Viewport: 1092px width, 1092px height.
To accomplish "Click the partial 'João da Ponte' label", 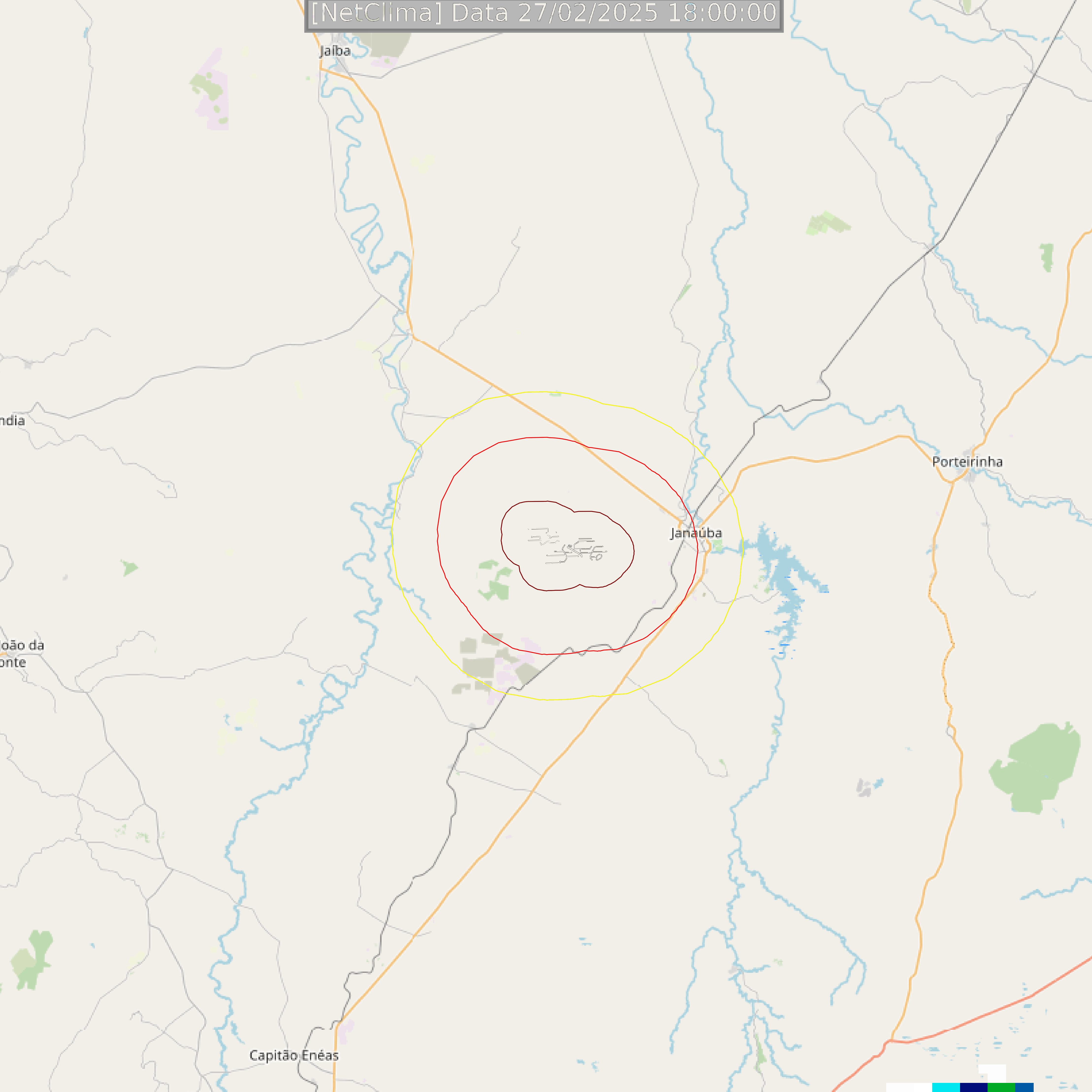I will (21, 653).
